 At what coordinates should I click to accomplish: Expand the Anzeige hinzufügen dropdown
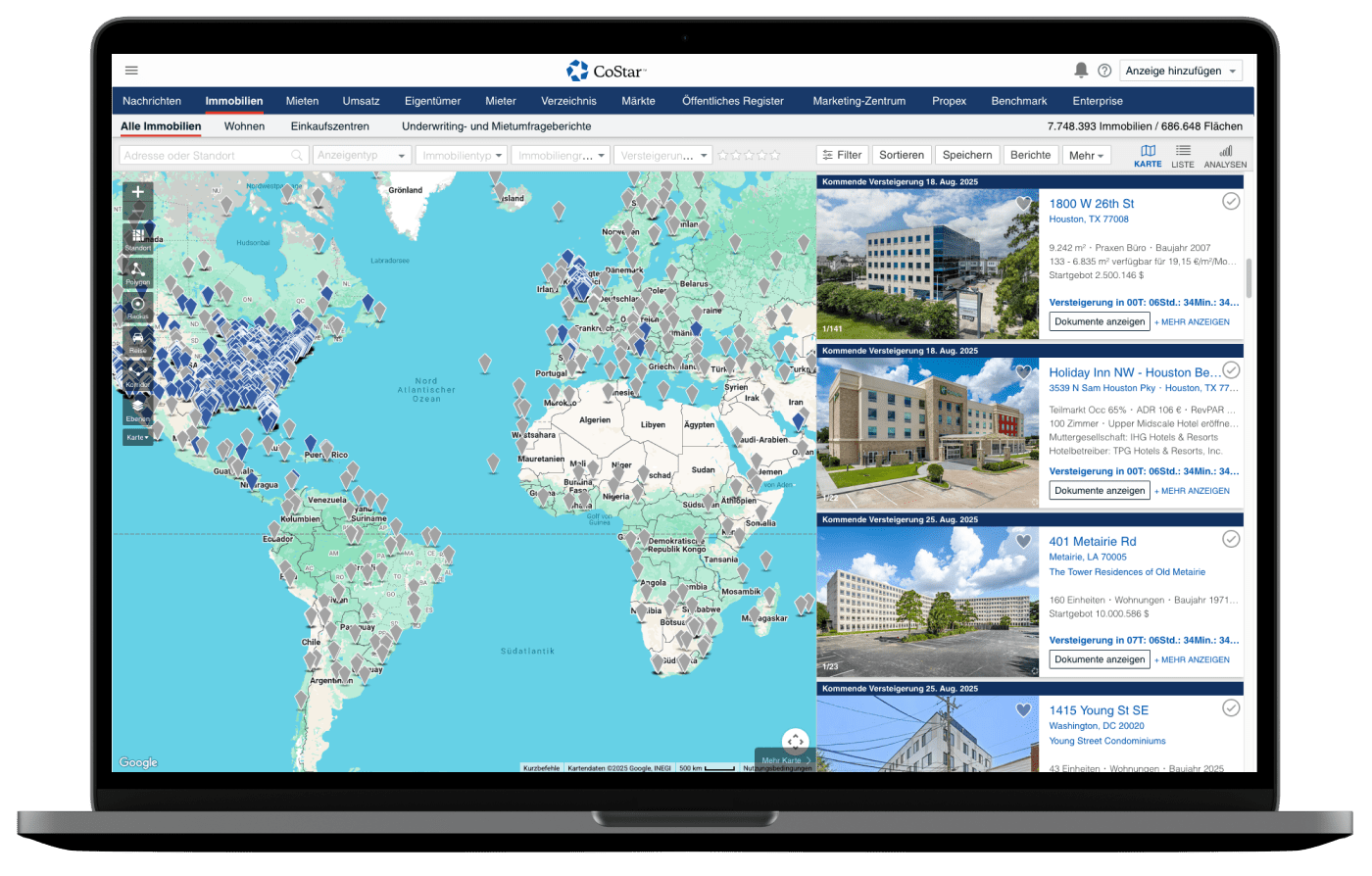click(x=1180, y=71)
